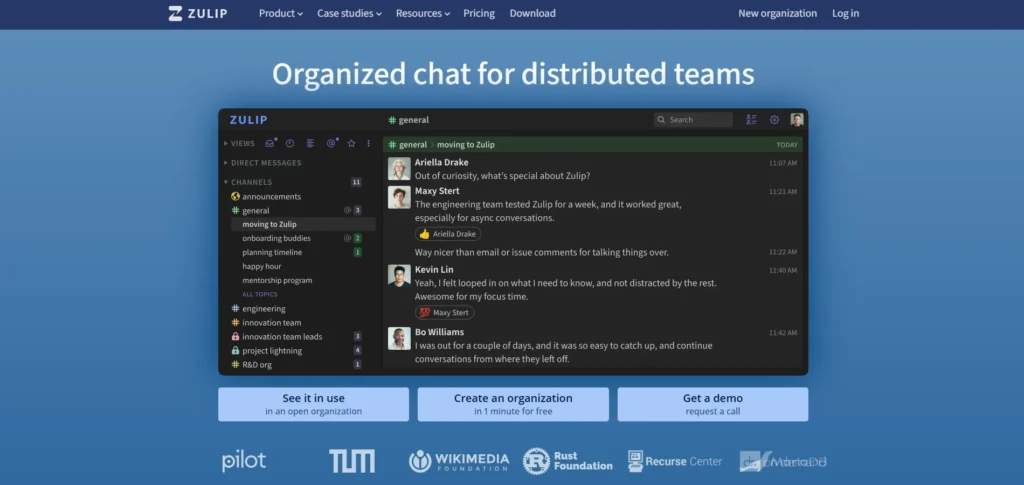Go to the Pricing page
This screenshot has height=485, width=1024.
point(479,13)
